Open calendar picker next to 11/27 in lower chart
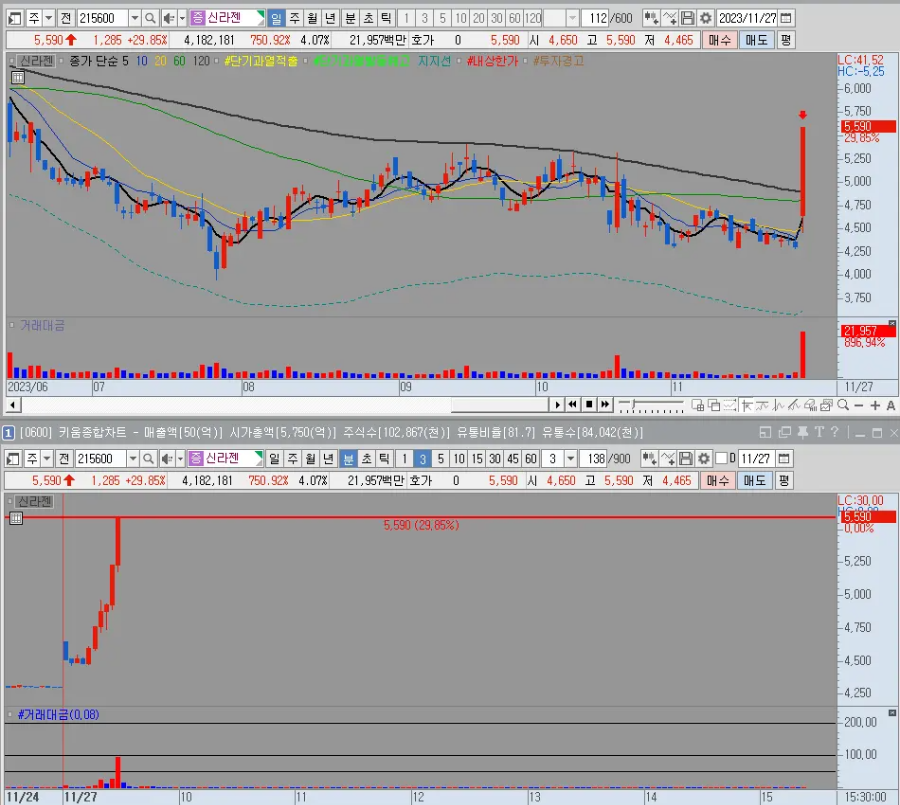Screen dimensions: 900x805 (784, 459)
